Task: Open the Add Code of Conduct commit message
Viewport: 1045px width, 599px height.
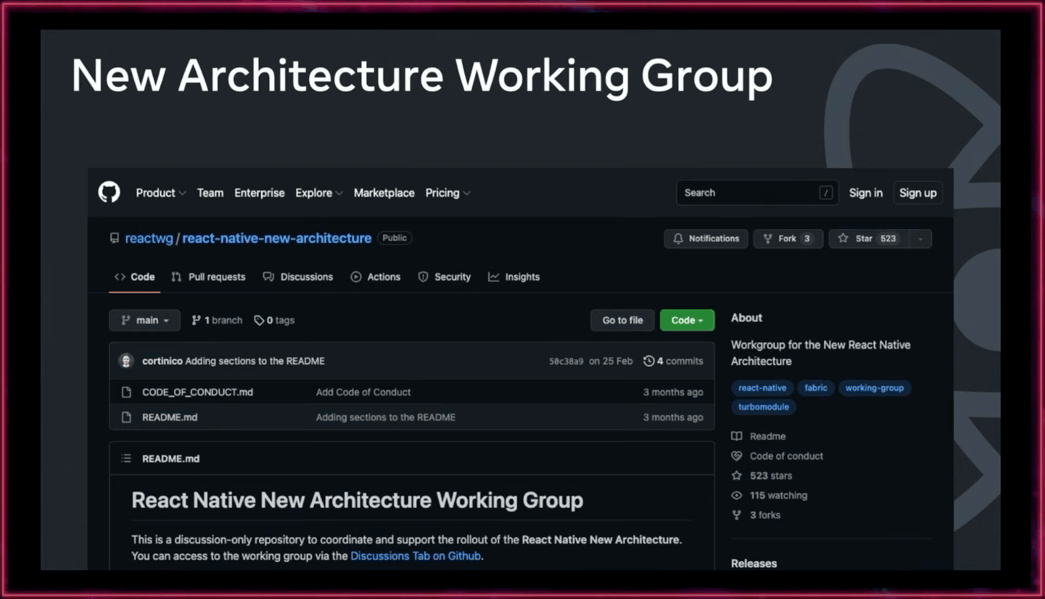Action: pos(363,392)
